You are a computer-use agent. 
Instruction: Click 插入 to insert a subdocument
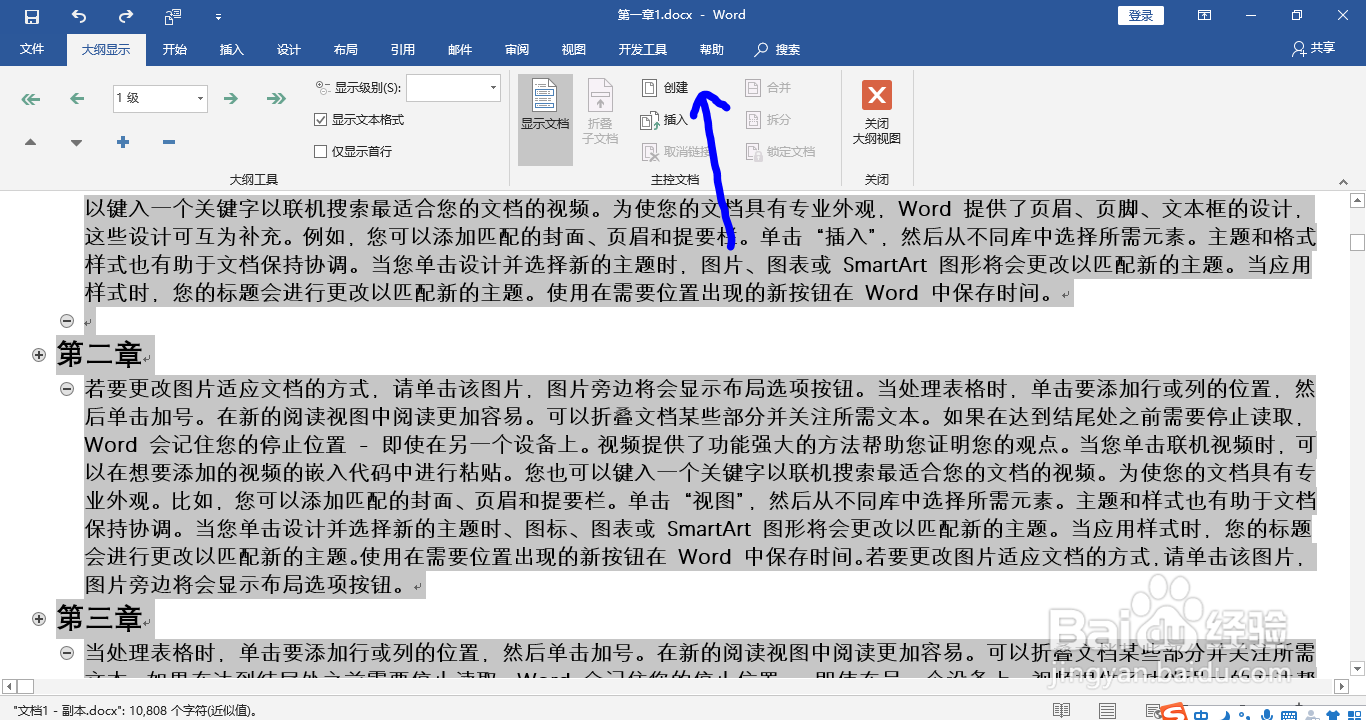(665, 120)
